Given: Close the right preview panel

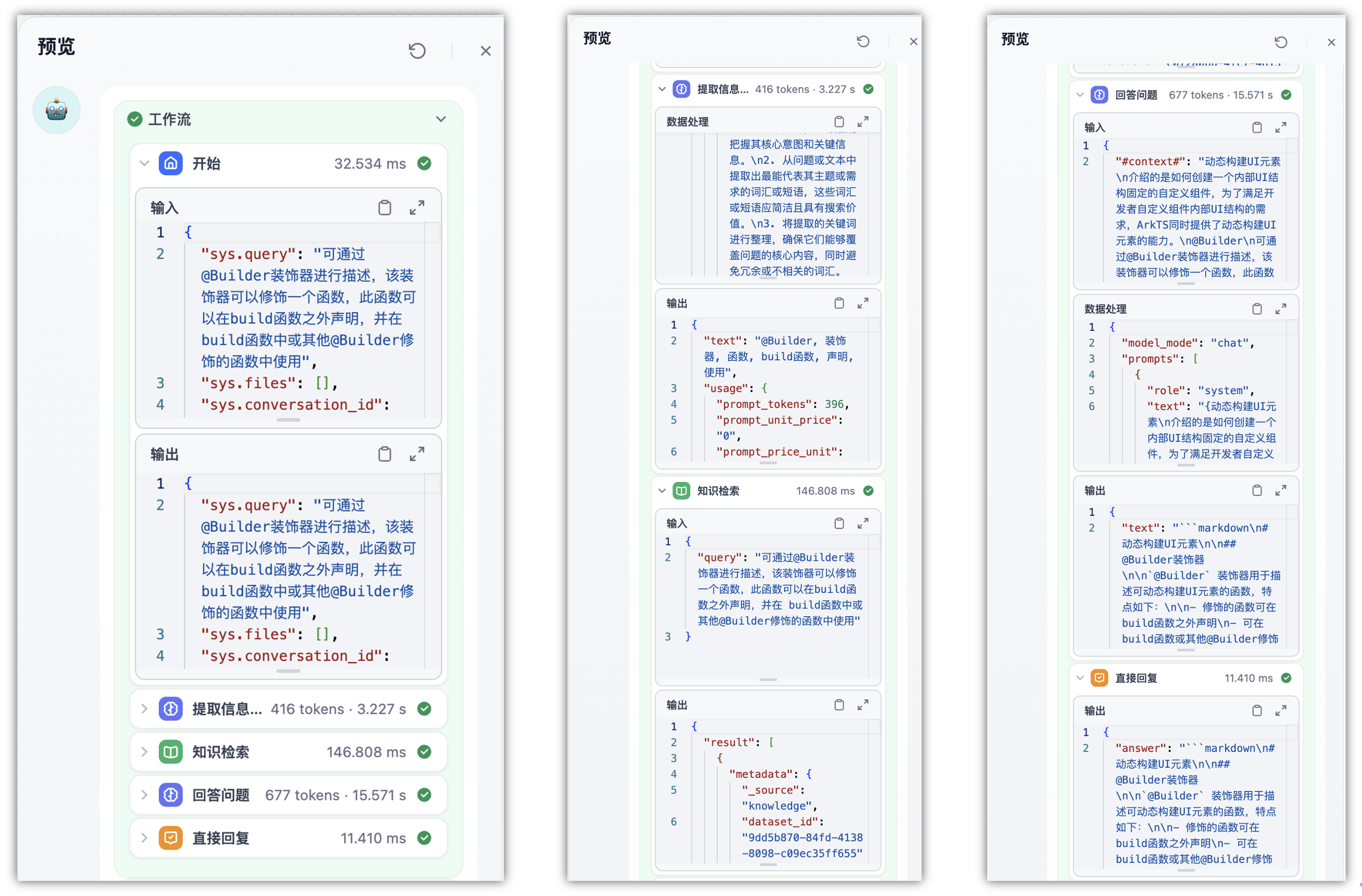Looking at the screenshot, I should (x=1331, y=42).
